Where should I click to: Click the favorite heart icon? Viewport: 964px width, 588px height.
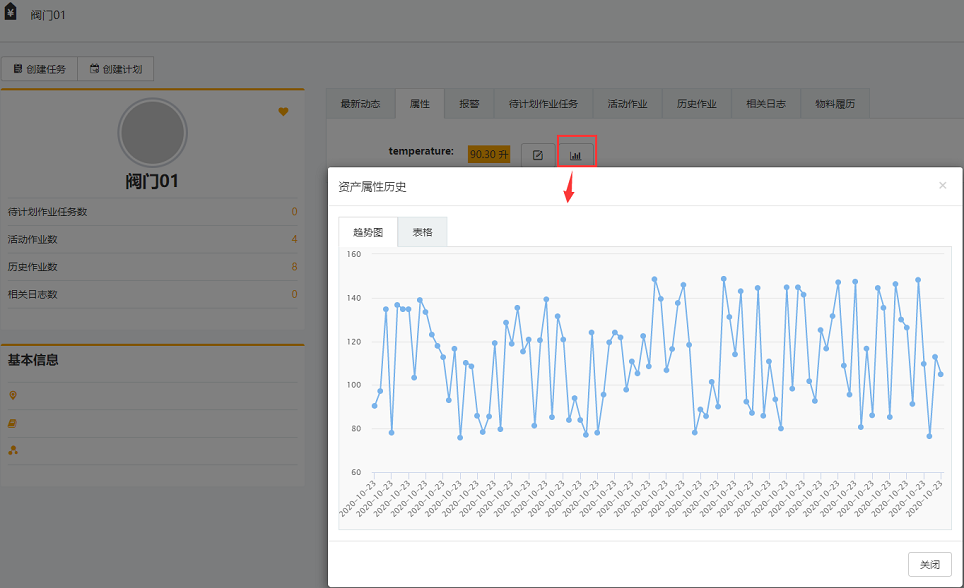click(x=283, y=112)
